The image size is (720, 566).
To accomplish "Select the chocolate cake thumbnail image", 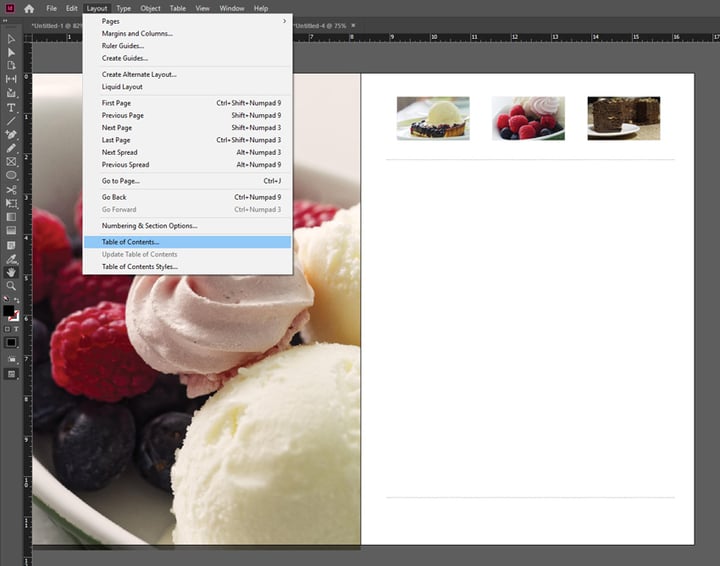I will coord(624,118).
